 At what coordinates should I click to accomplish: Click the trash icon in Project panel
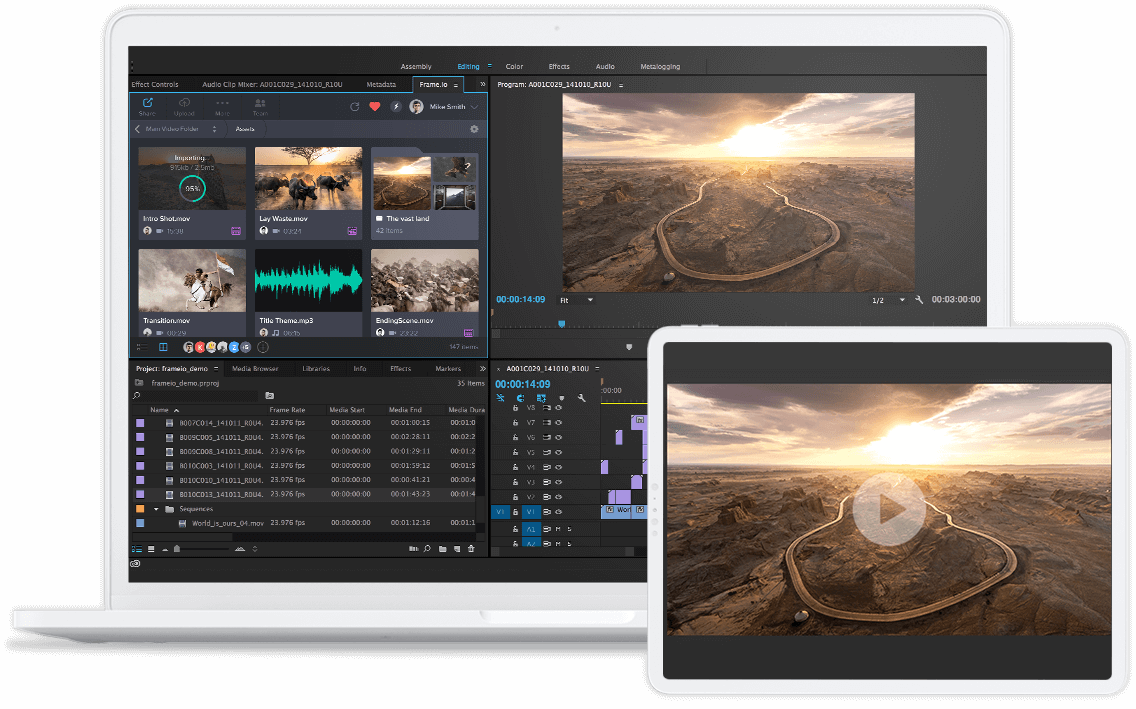tap(471, 549)
